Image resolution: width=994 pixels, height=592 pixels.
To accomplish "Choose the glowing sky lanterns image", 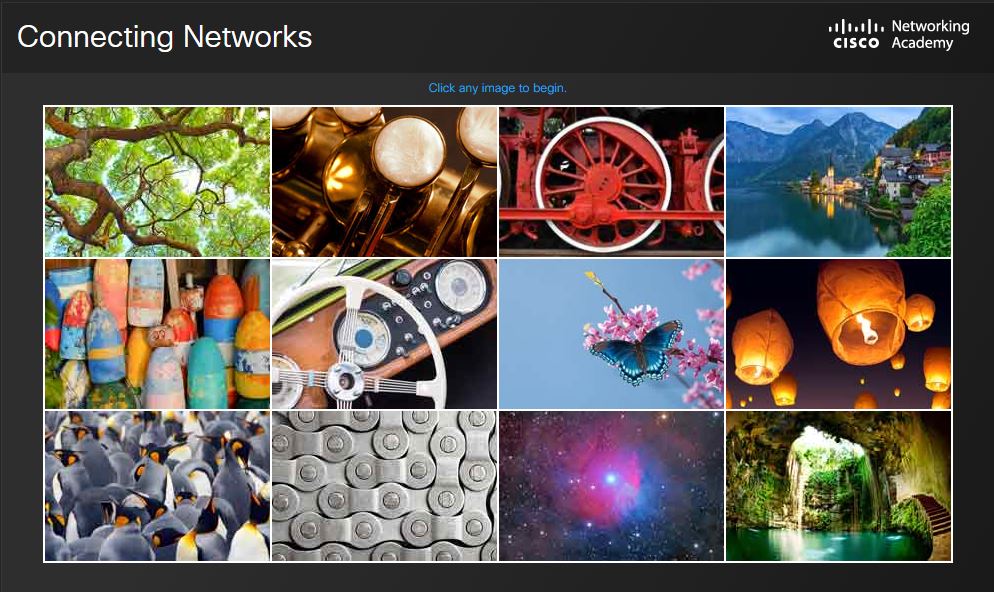I will click(x=838, y=334).
